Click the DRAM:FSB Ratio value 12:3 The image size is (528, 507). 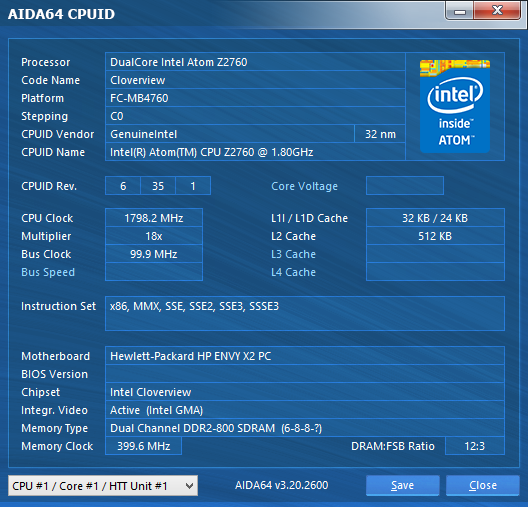coord(475,446)
